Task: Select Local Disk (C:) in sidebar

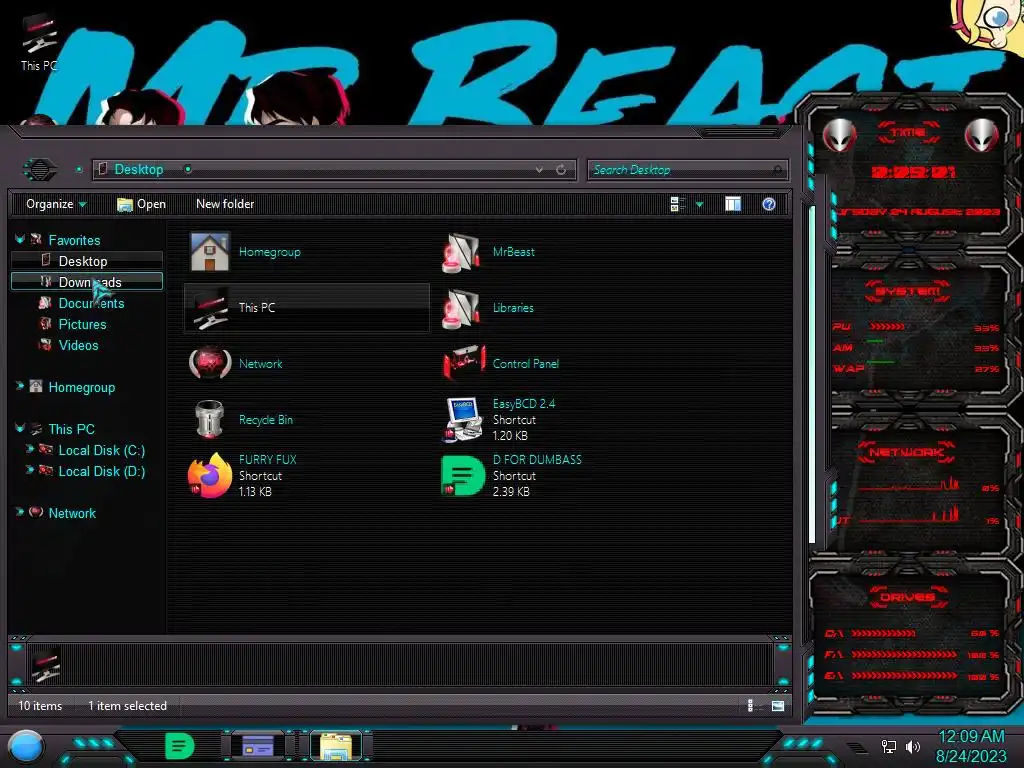Action: point(101,450)
